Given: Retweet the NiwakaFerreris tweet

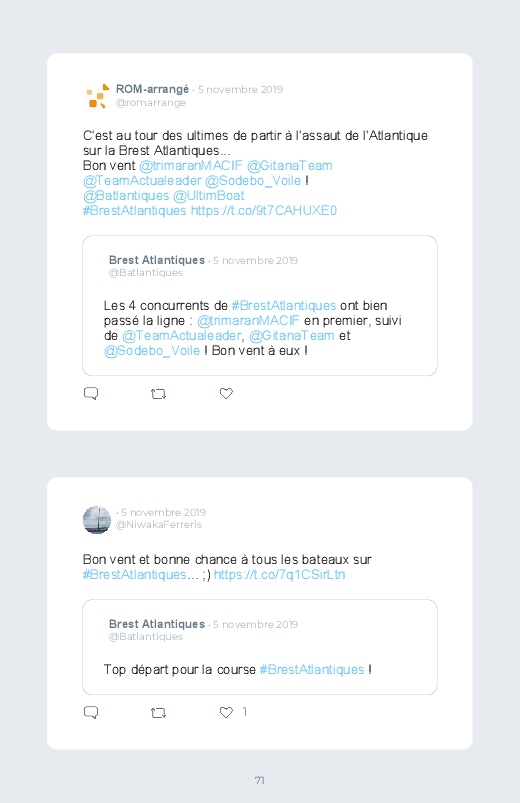Looking at the screenshot, I should 158,712.
